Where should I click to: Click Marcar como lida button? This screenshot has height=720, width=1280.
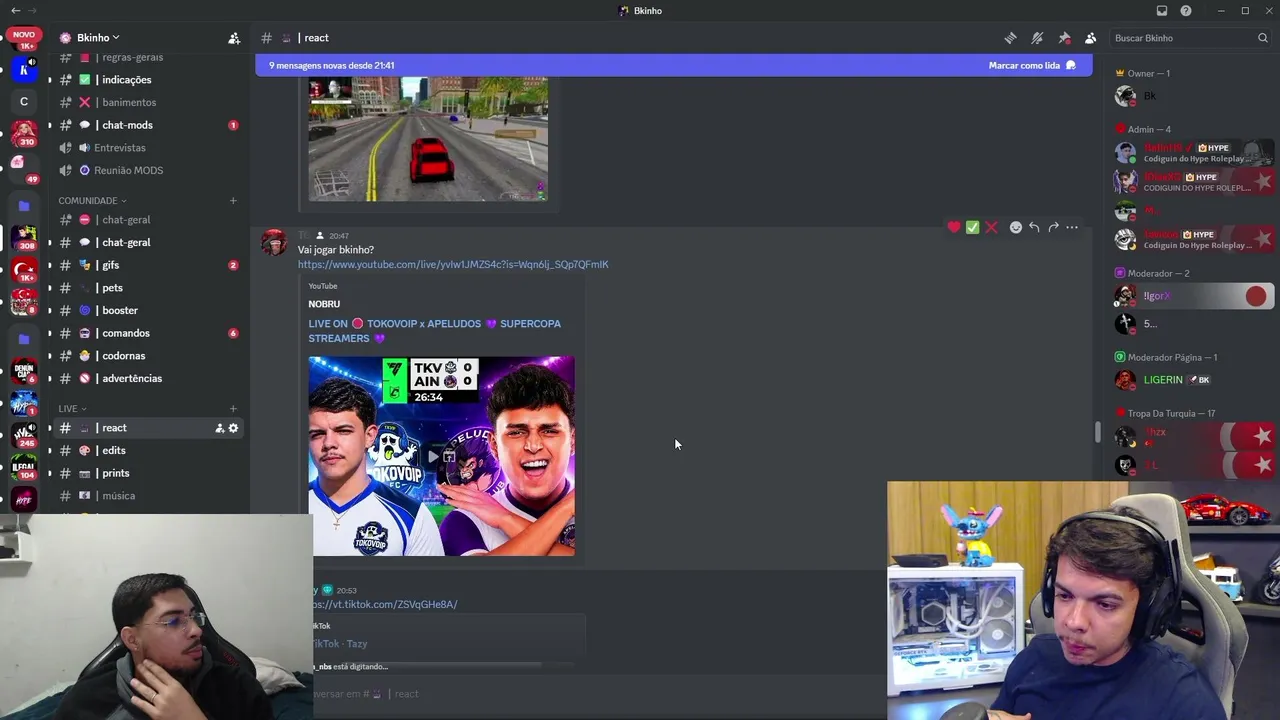[1032, 65]
